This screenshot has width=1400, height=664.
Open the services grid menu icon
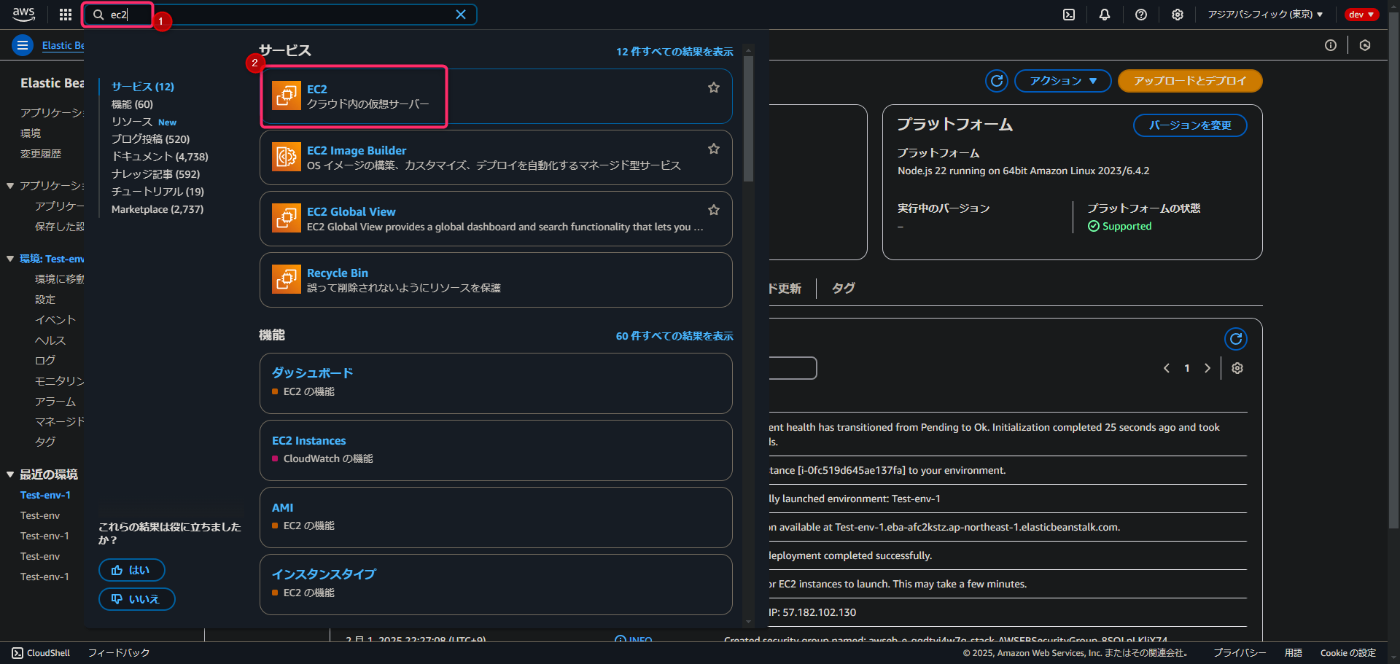point(66,15)
